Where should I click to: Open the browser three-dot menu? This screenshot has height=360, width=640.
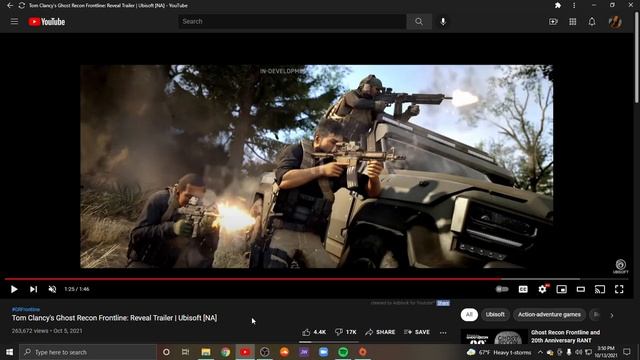[574, 5]
